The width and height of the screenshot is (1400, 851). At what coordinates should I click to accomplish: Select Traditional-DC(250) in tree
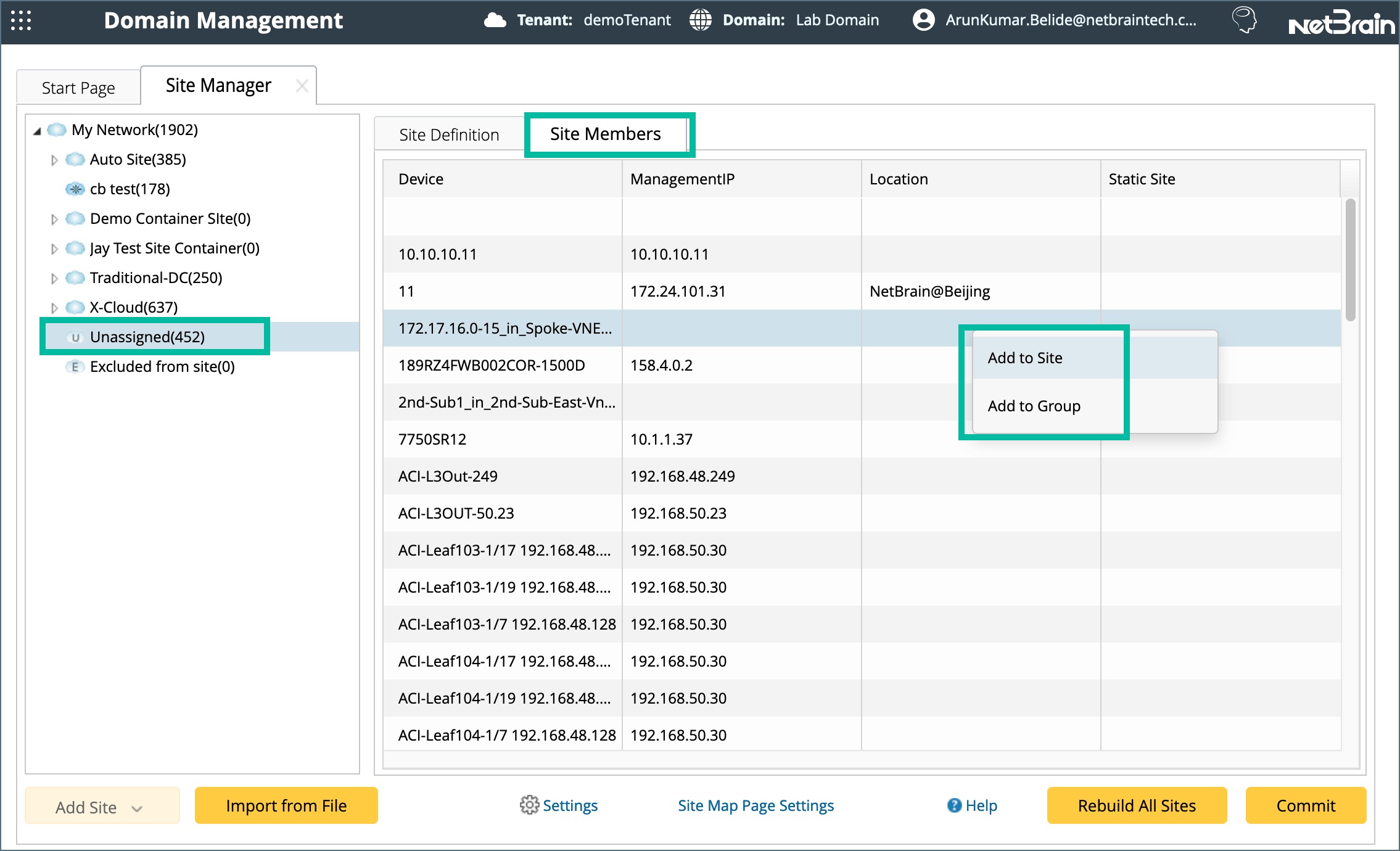click(x=156, y=277)
